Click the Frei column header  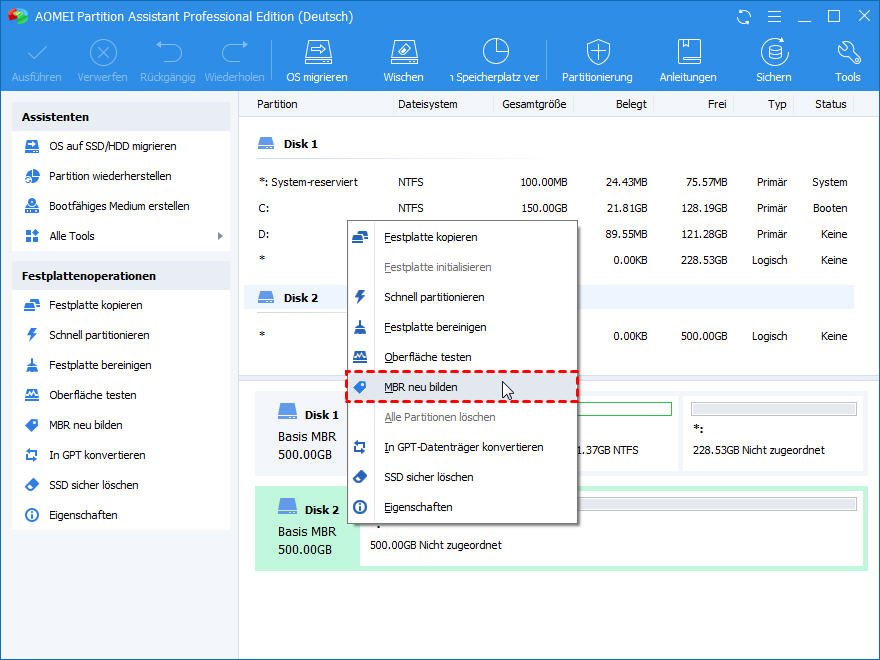click(x=717, y=104)
